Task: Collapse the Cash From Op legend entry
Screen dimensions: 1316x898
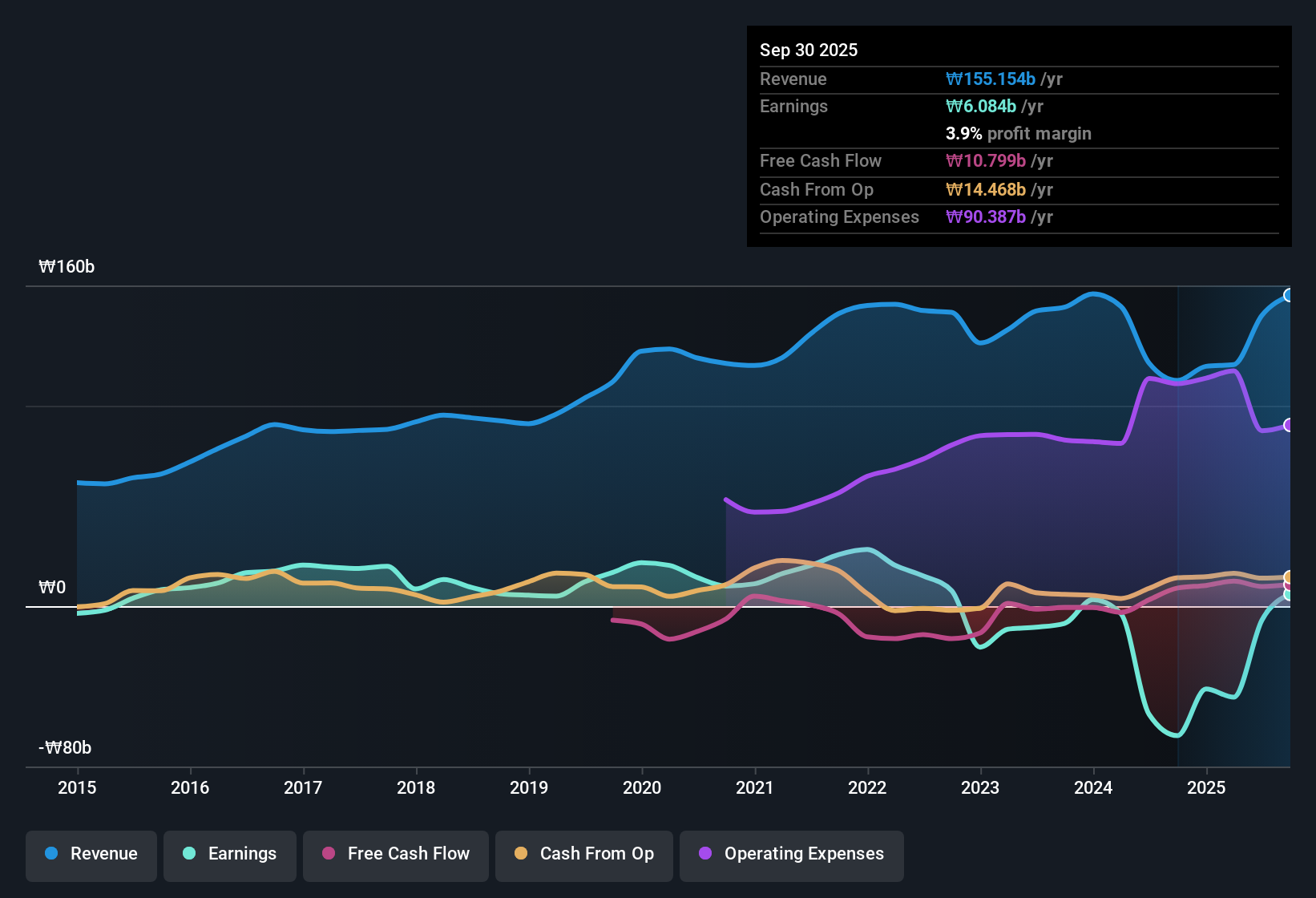Action: (x=583, y=854)
